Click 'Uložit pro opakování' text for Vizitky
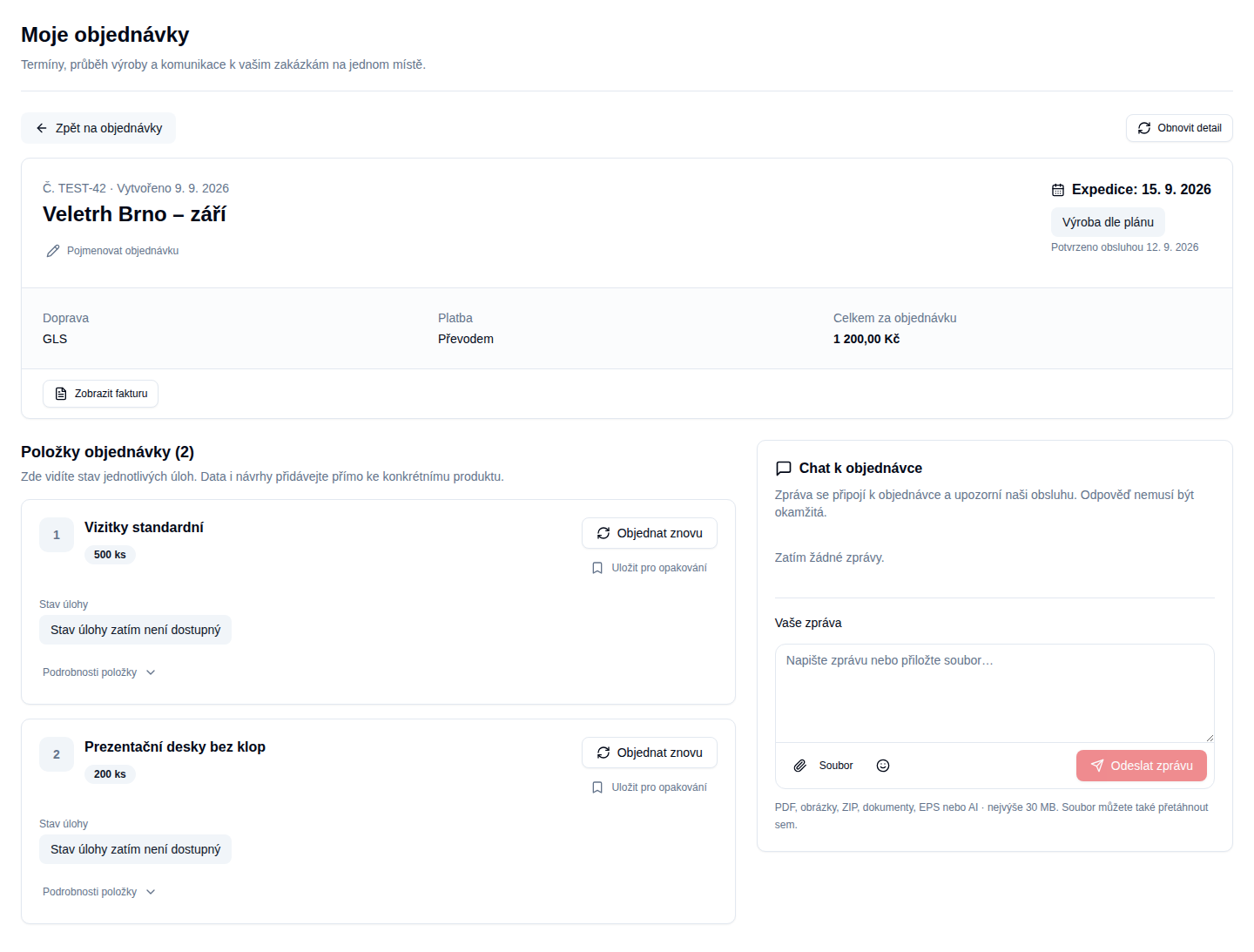Viewport: 1254px width, 952px height. click(659, 568)
